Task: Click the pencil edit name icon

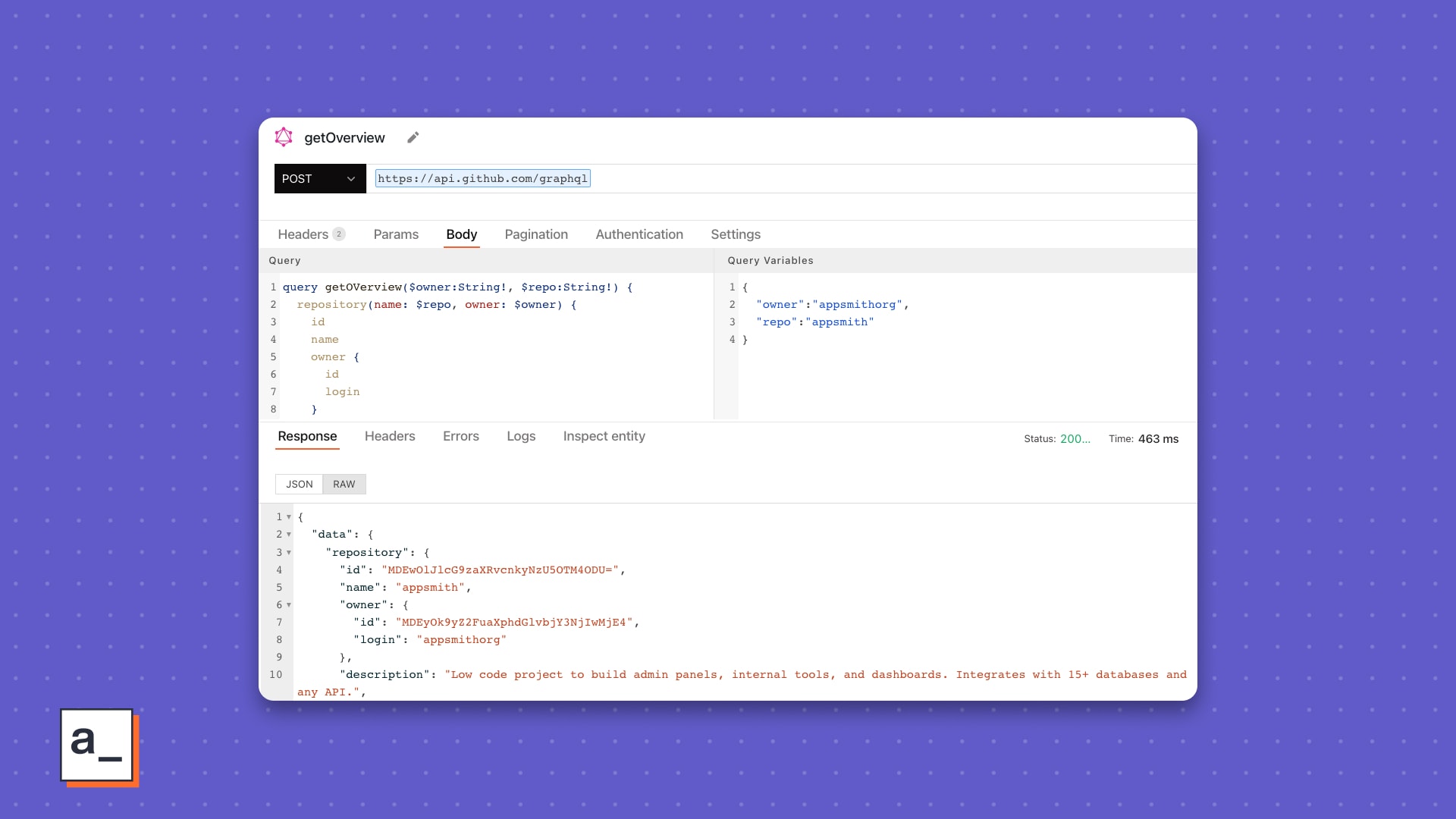Action: pos(413,137)
